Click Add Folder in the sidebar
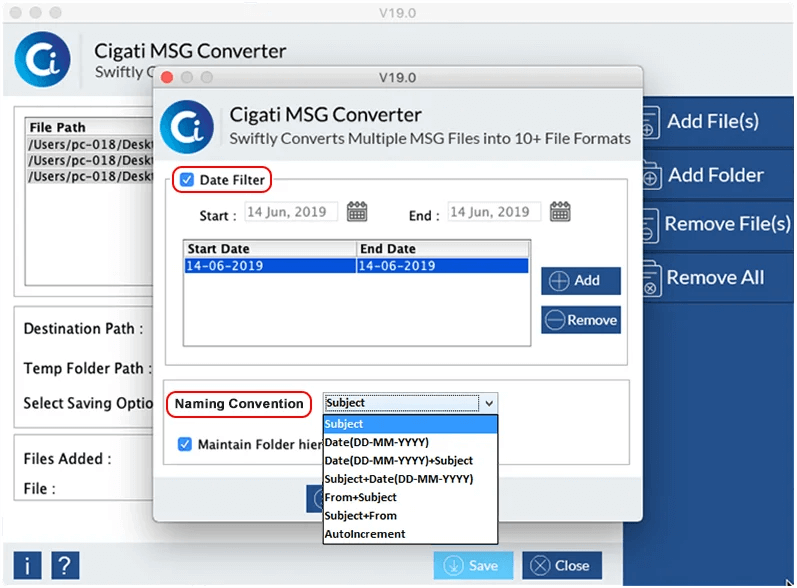The width and height of the screenshot is (797, 588). 716,175
